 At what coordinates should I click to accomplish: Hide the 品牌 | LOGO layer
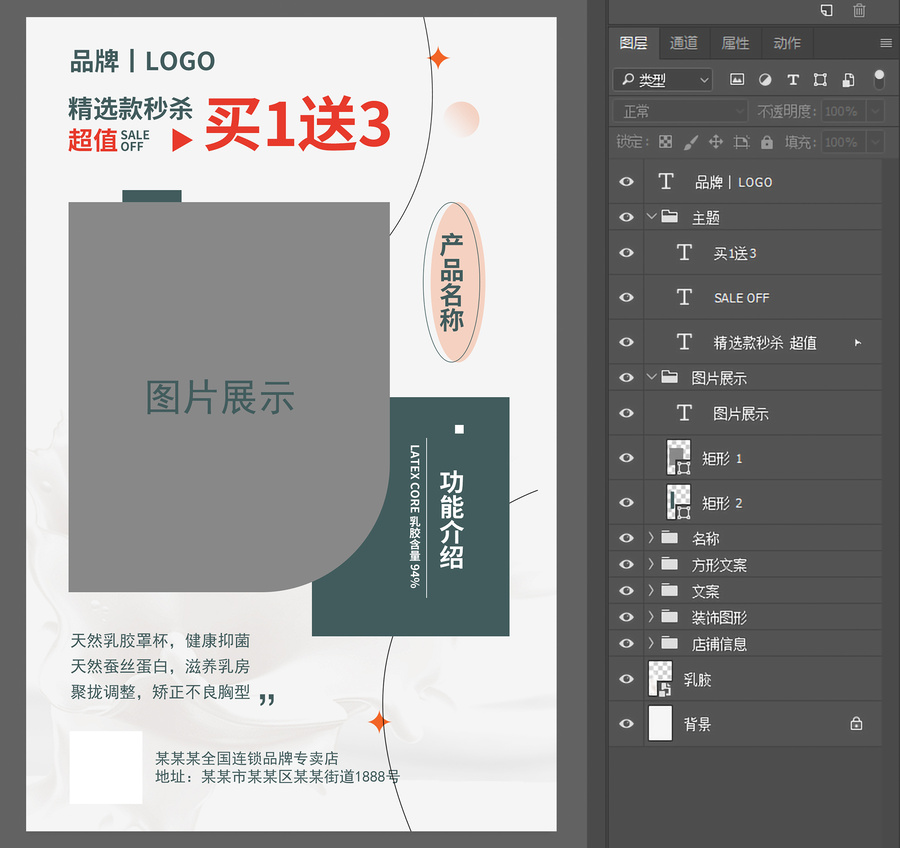click(626, 182)
